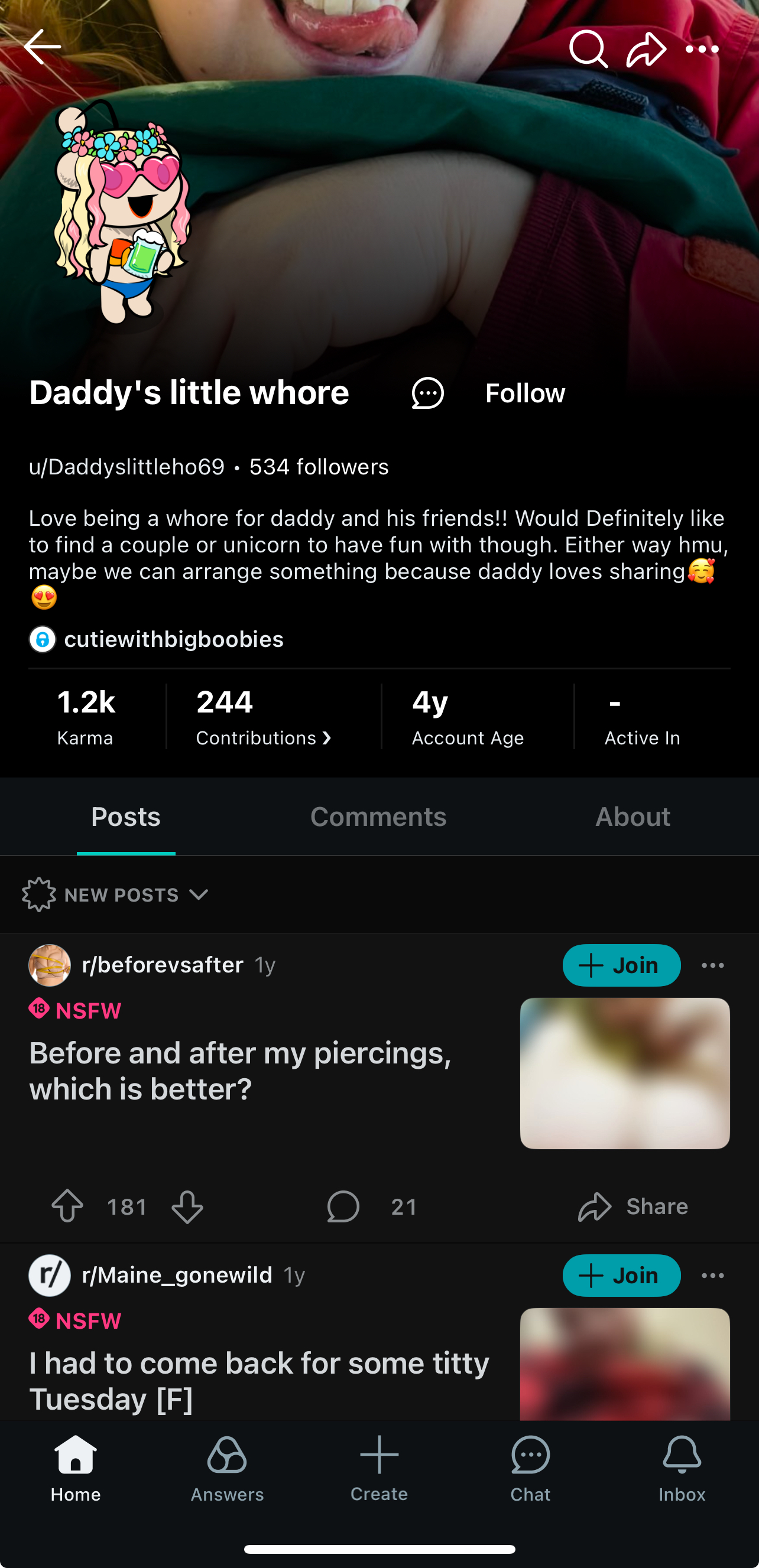Open options menu for r/beforevsafter post
The height and width of the screenshot is (1568, 759).
[713, 965]
